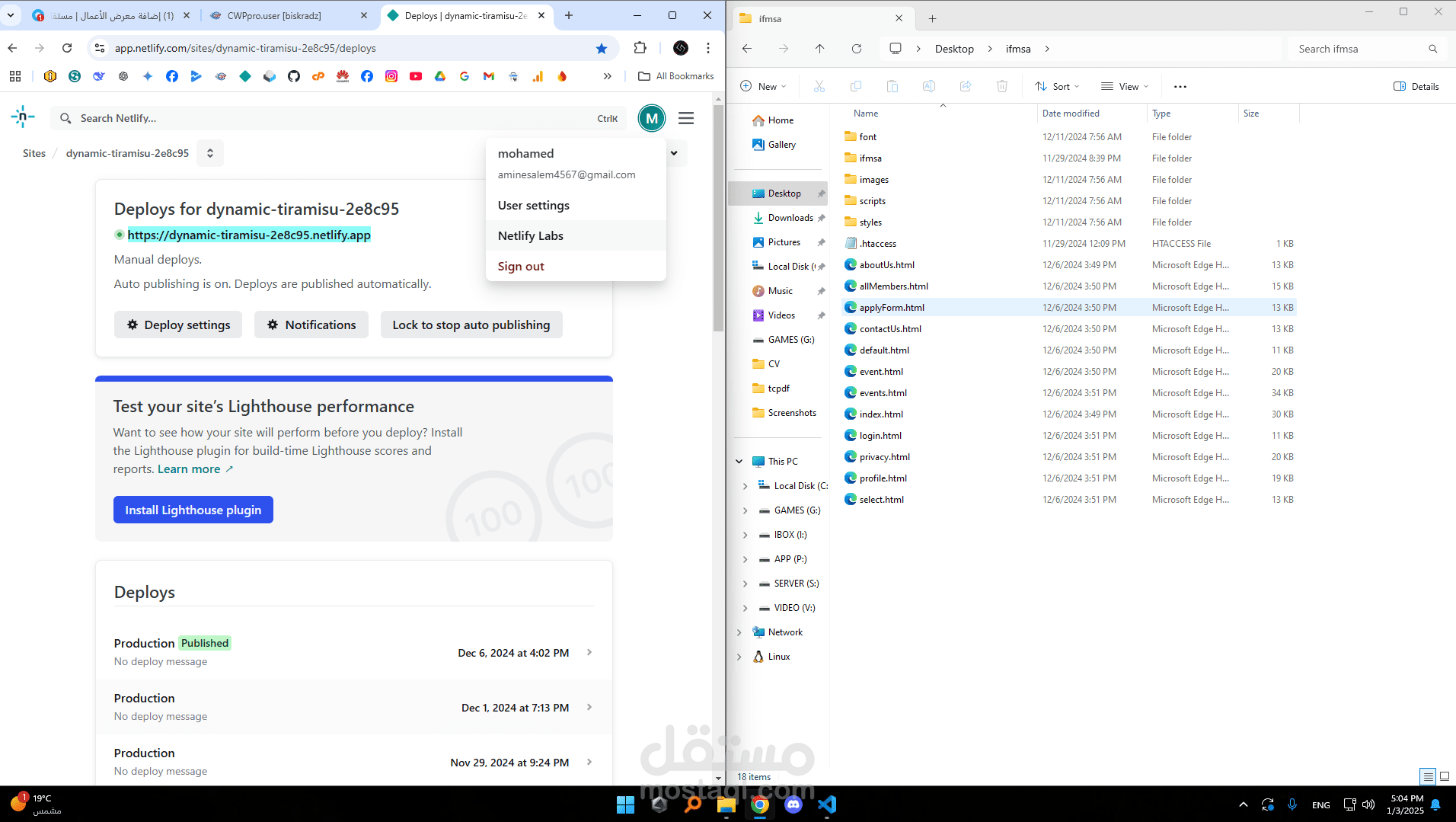Open the YouTube bookmark icon

pos(416,76)
